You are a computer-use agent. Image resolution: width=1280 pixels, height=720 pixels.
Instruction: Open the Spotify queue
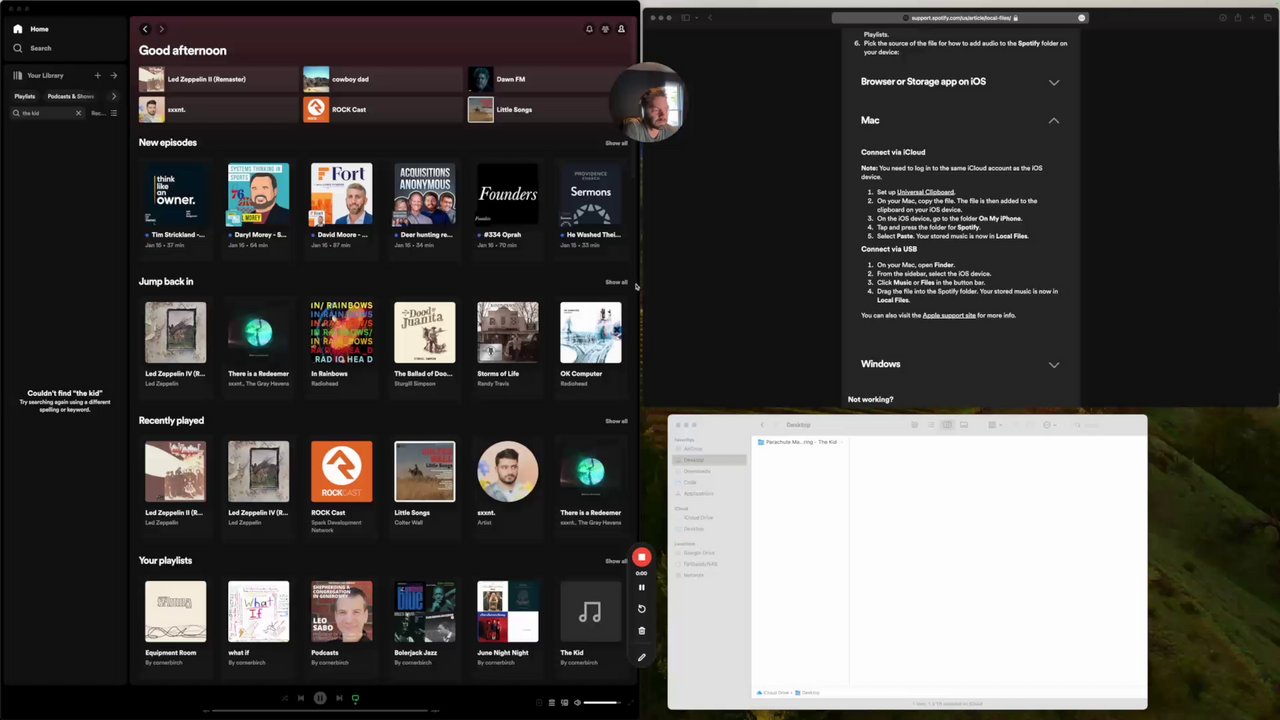(x=551, y=702)
